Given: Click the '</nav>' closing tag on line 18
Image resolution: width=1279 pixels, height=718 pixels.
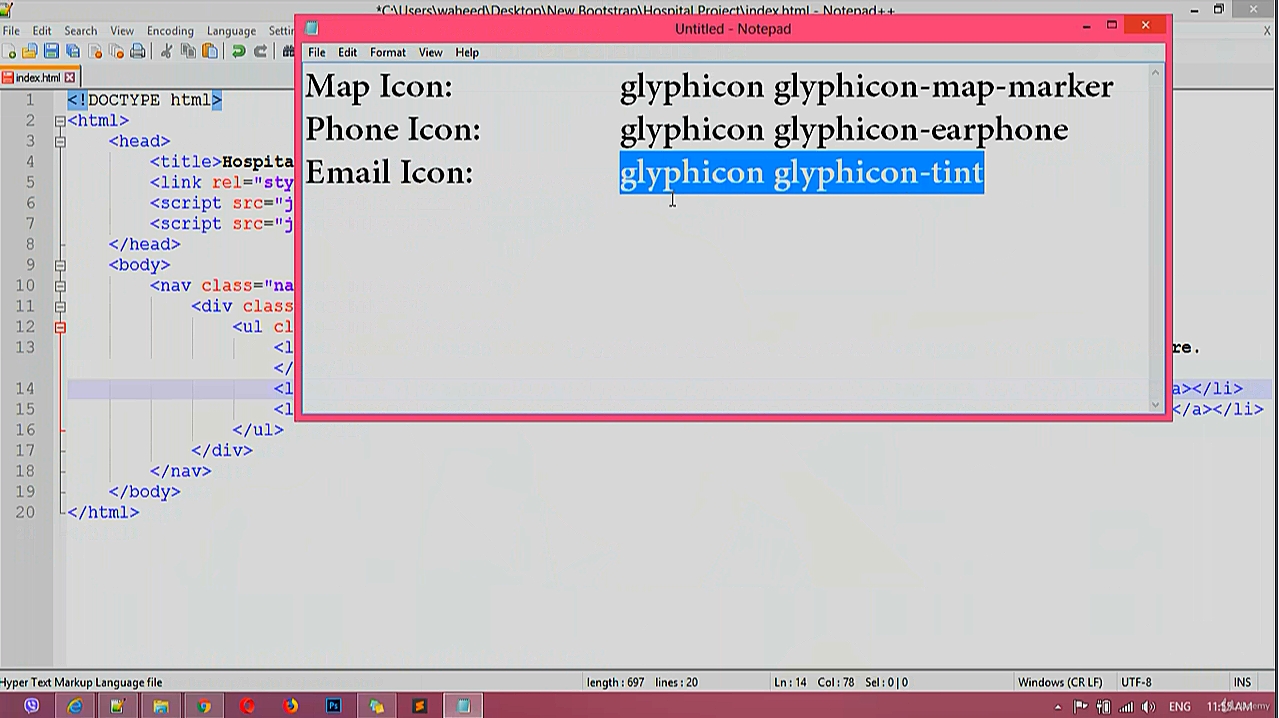Looking at the screenshot, I should click(181, 471).
